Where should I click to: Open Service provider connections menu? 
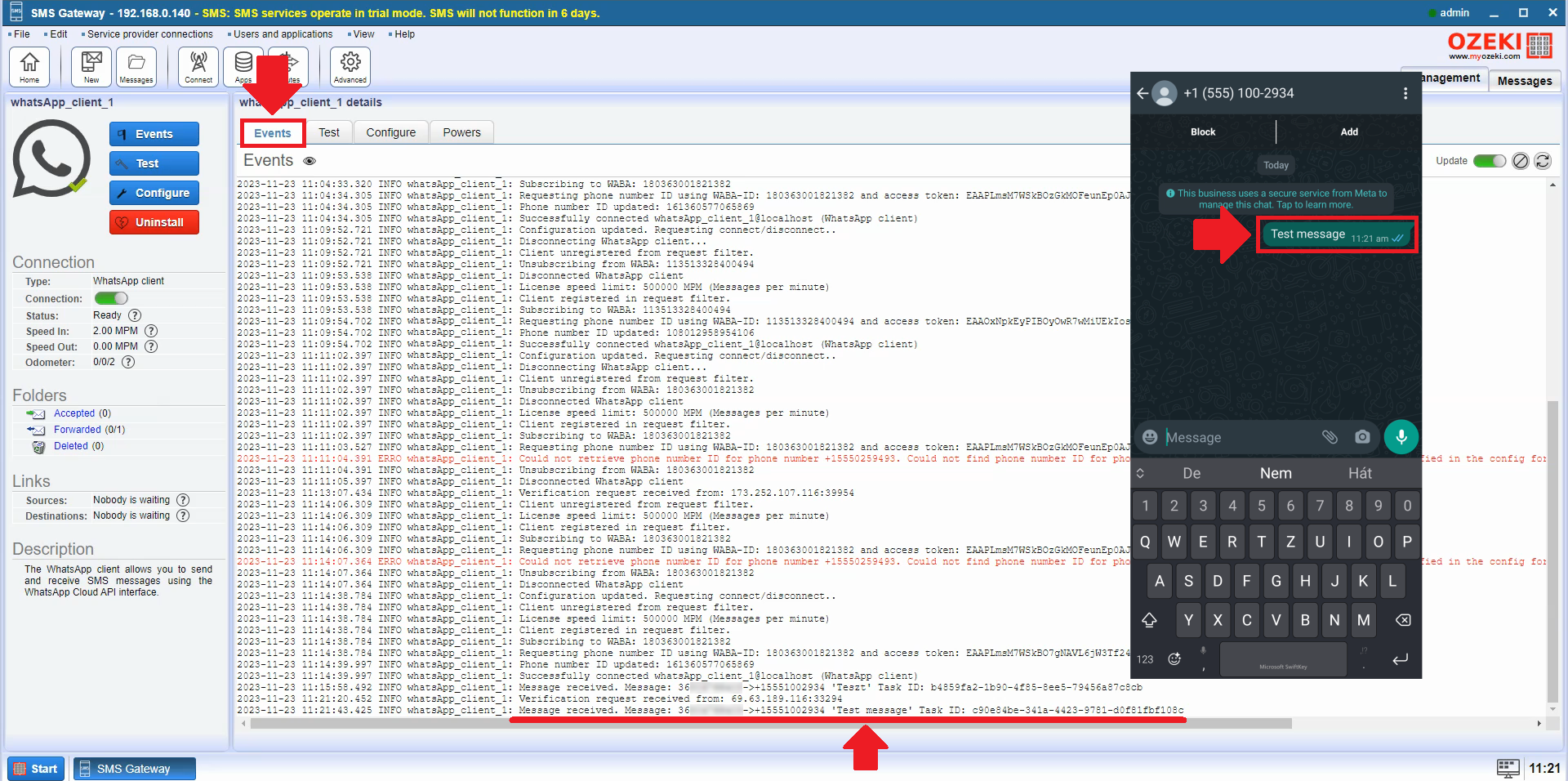tap(149, 34)
